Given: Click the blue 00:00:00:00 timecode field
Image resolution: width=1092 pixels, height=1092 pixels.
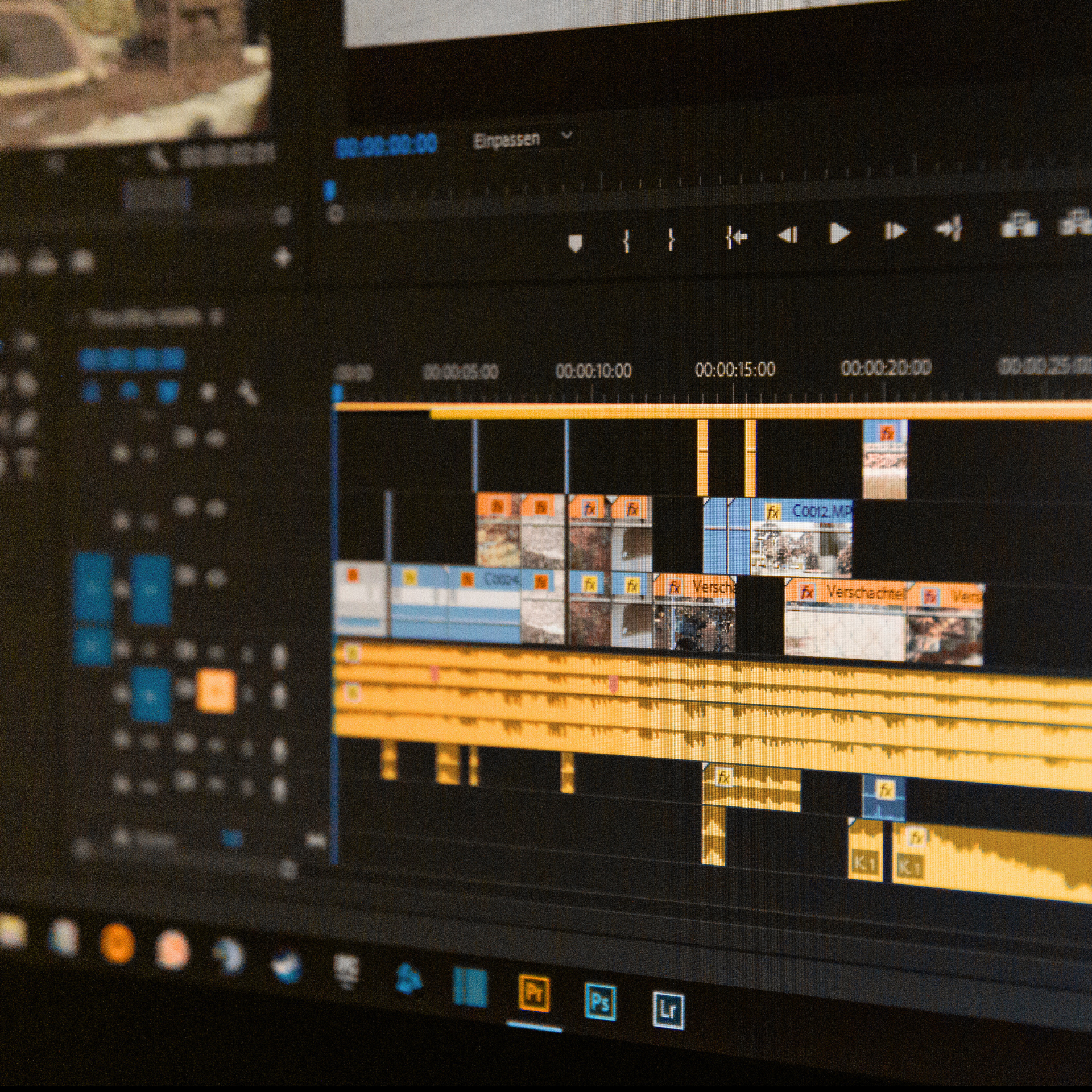Looking at the screenshot, I should tap(387, 145).
